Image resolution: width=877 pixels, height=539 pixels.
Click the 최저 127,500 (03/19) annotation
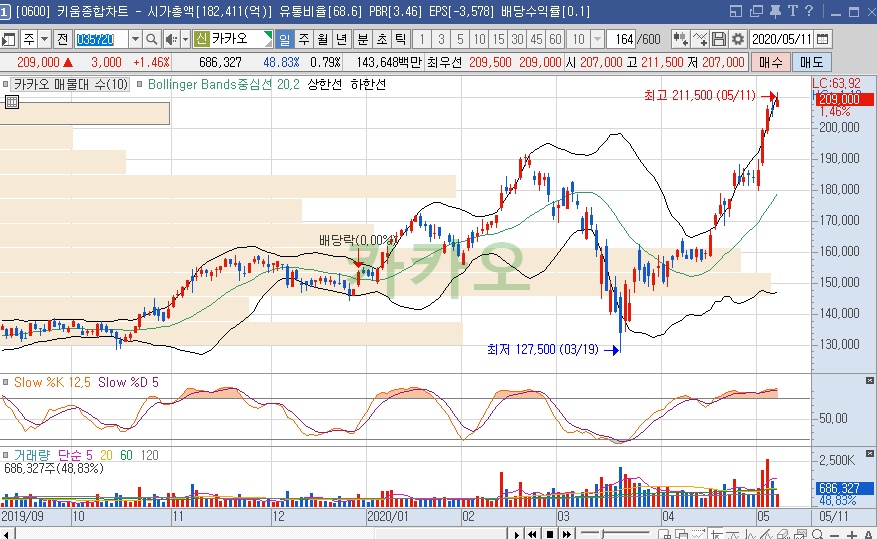tap(543, 349)
